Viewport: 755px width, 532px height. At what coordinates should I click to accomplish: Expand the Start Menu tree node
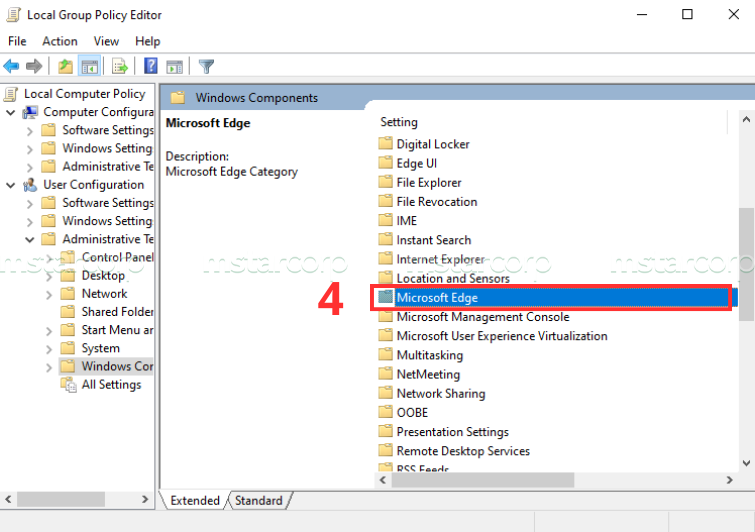tap(49, 331)
